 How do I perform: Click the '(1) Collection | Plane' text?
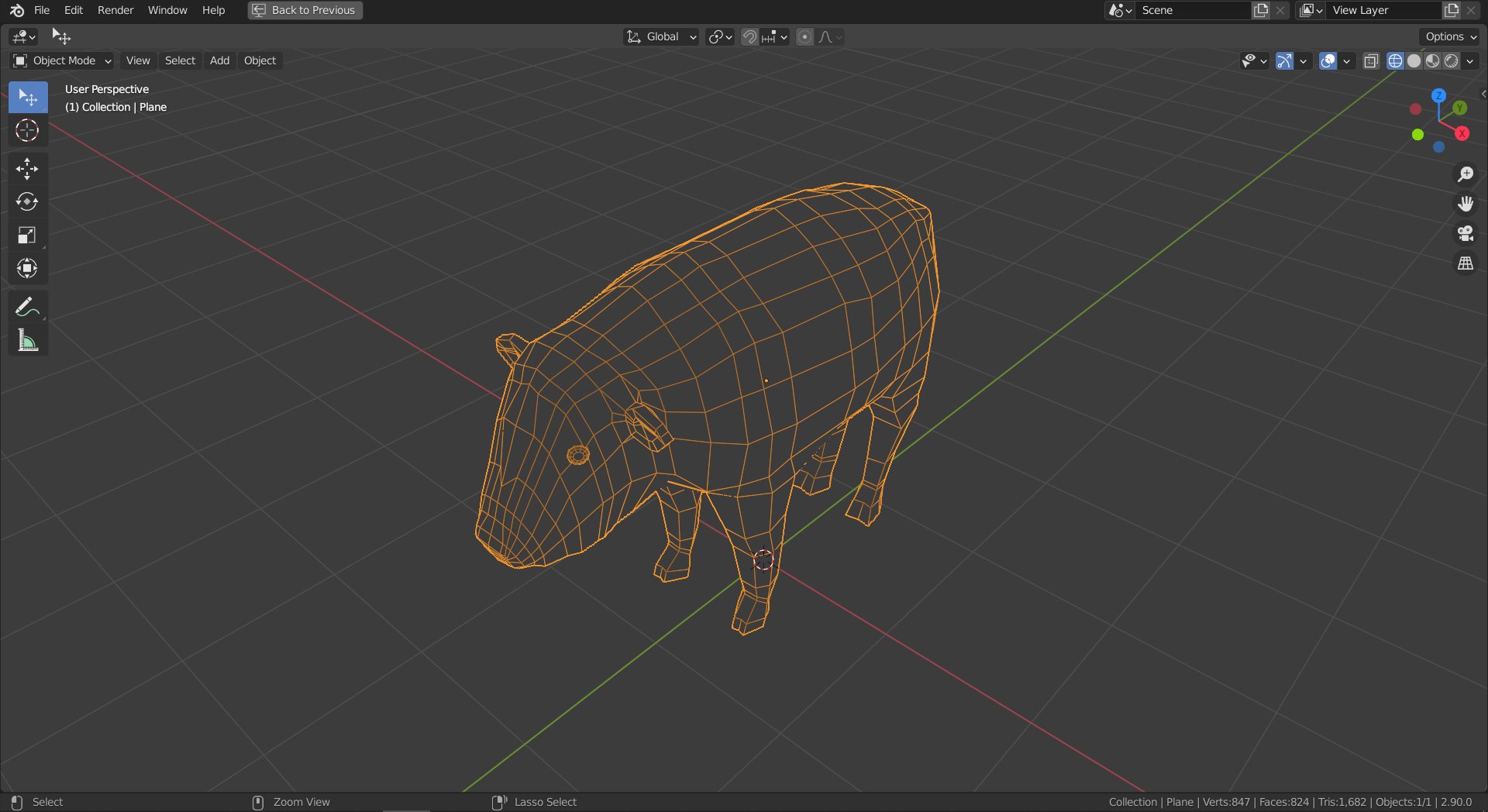pyautogui.click(x=115, y=107)
